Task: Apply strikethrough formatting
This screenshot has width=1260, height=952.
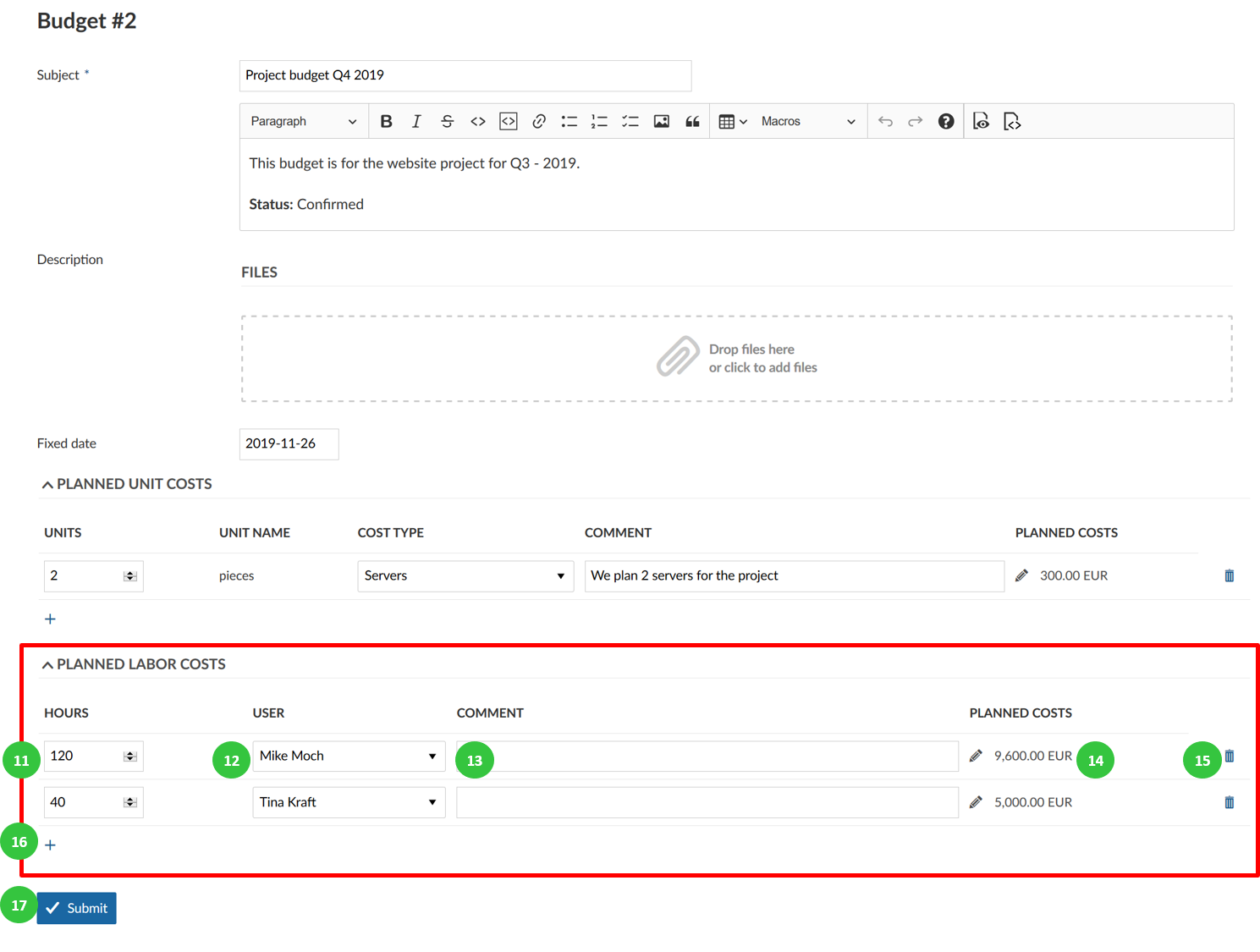Action: click(447, 121)
